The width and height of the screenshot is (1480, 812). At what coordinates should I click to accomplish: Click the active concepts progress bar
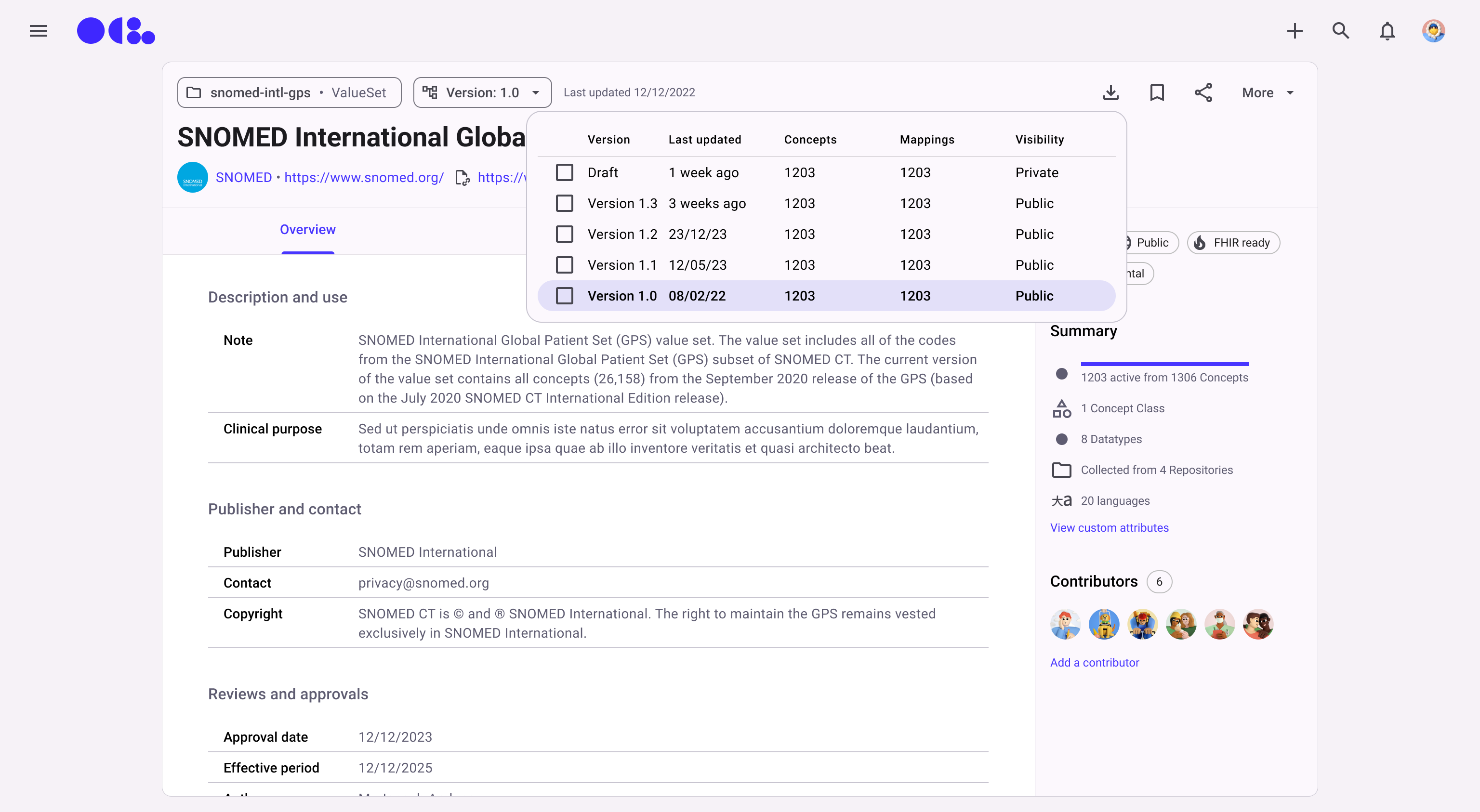point(1164,364)
